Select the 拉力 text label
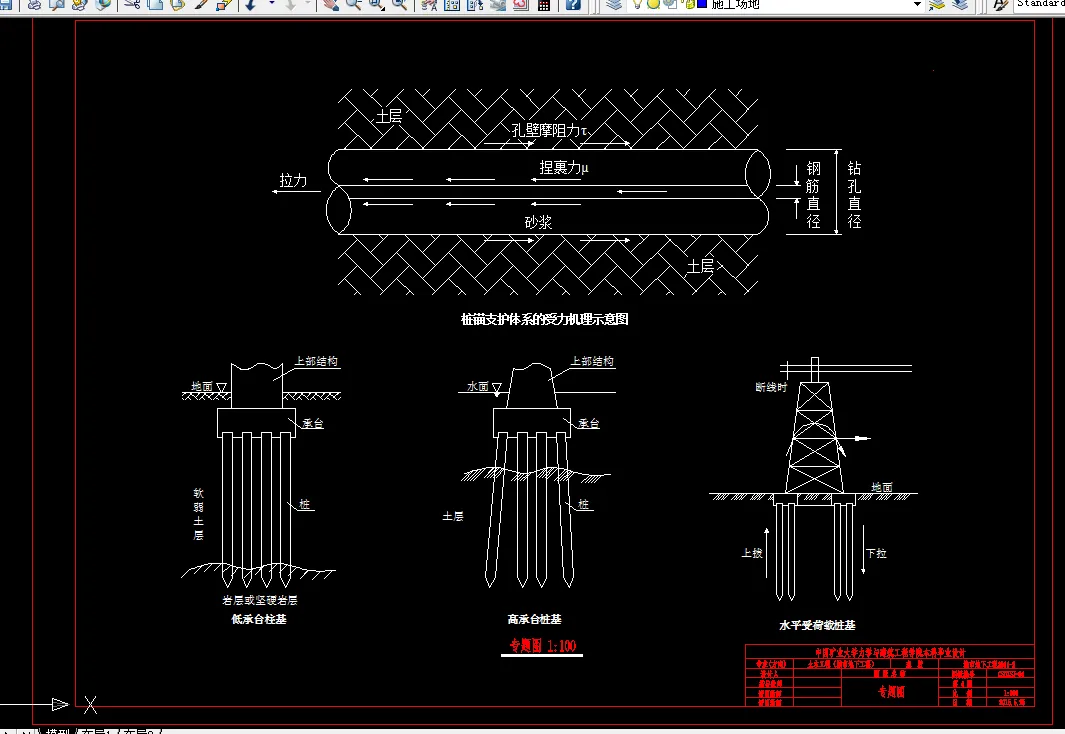The width and height of the screenshot is (1065, 734). (x=293, y=181)
